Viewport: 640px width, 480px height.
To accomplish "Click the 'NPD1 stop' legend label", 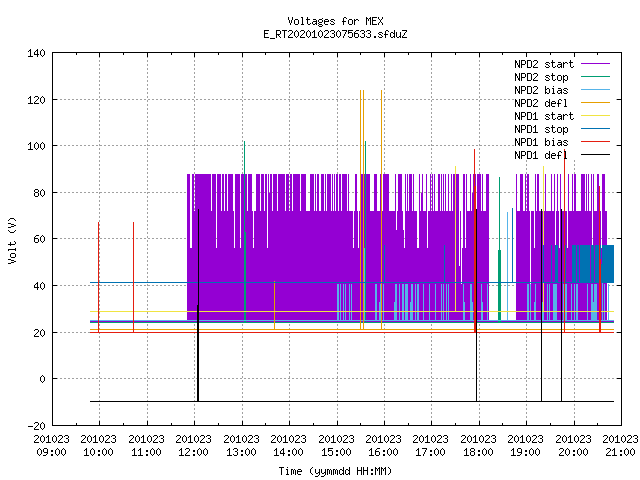I will pyautogui.click(x=541, y=129).
